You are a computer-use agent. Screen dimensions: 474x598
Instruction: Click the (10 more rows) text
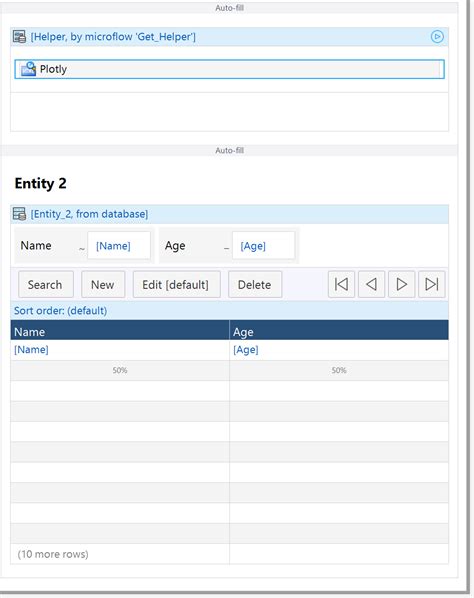(x=53, y=554)
